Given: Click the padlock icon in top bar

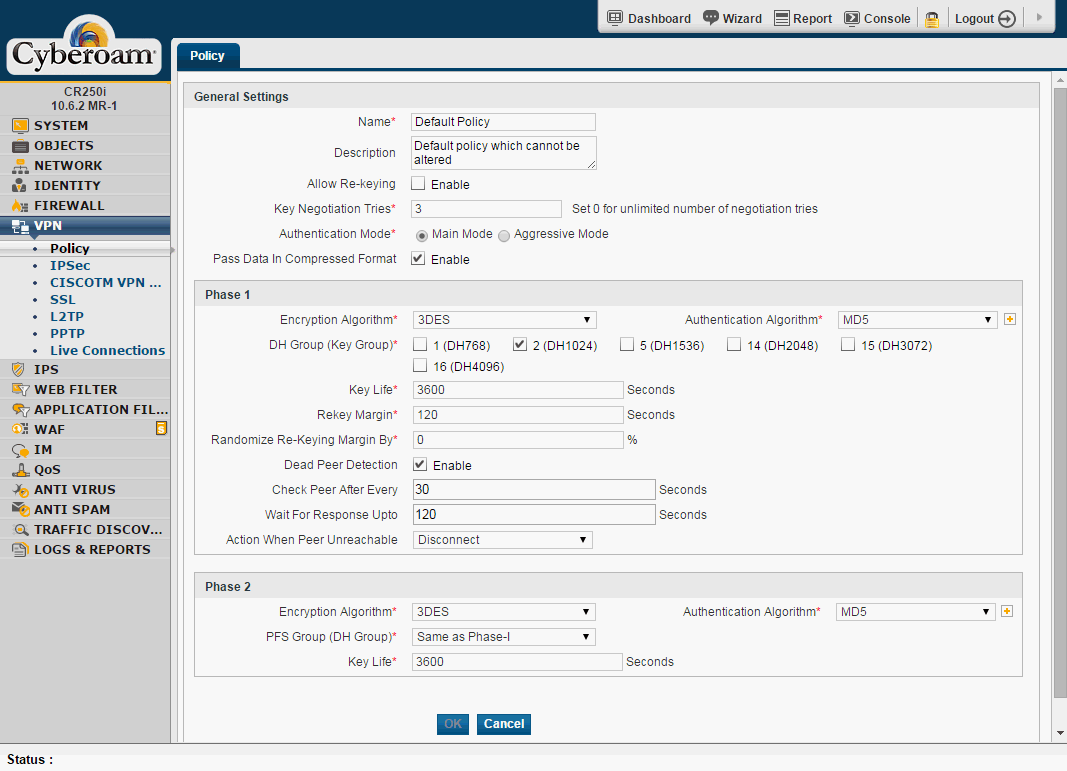Looking at the screenshot, I should [932, 19].
